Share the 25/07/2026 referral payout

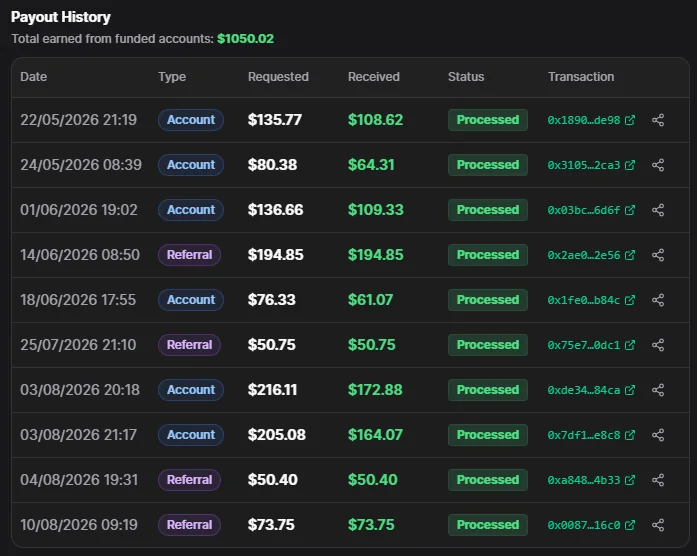(658, 345)
